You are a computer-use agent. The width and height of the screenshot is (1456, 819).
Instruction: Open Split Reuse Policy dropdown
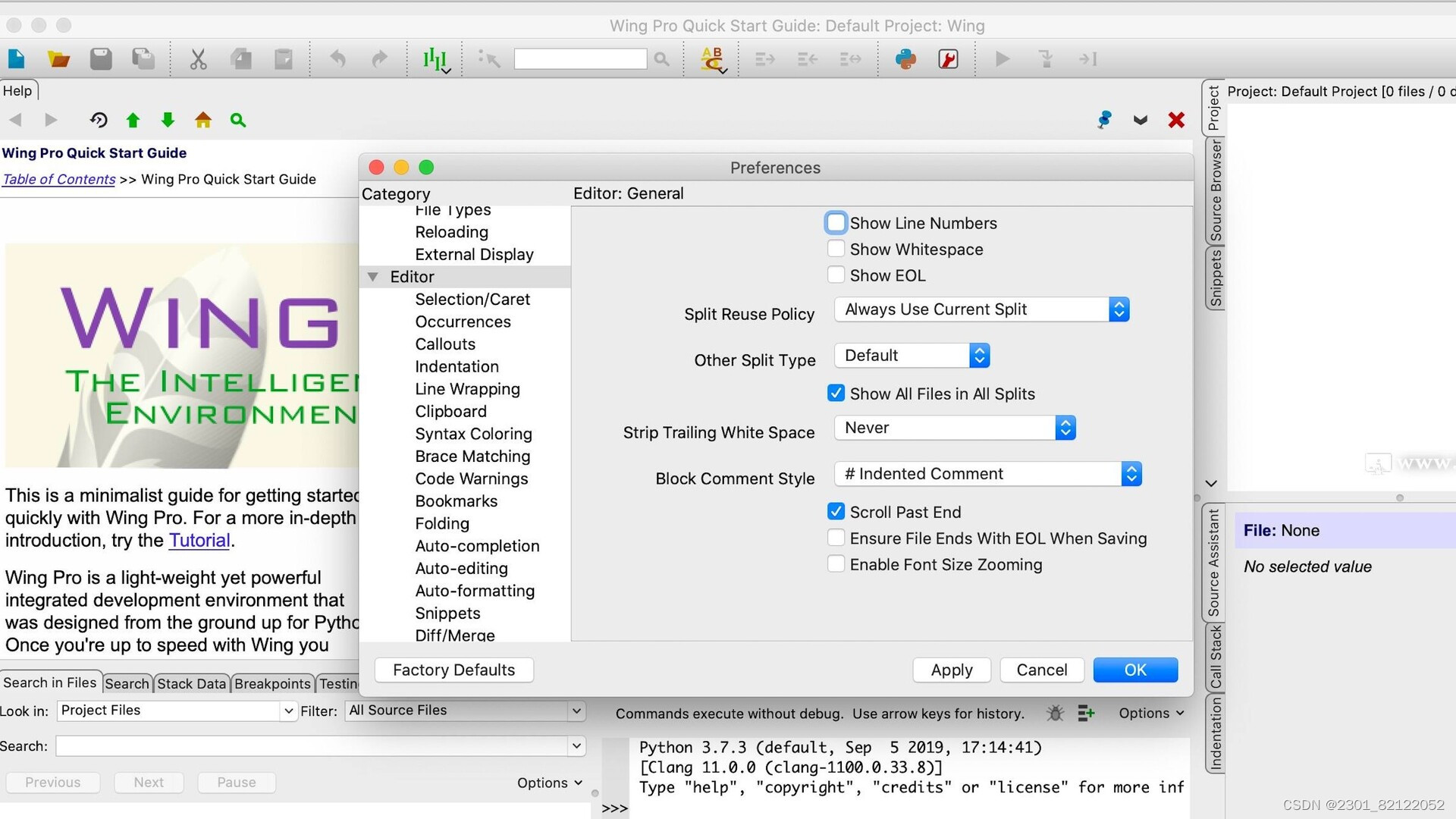[982, 309]
